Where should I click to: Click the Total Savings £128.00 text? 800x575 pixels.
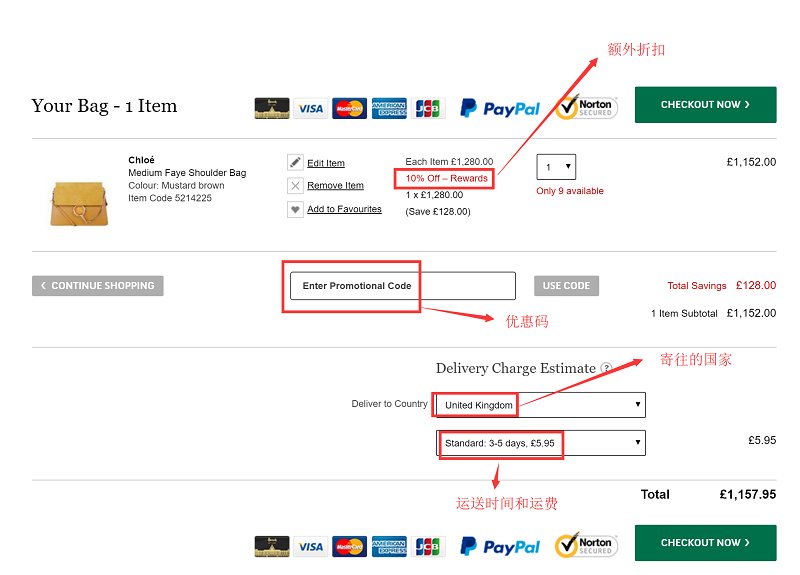point(721,286)
